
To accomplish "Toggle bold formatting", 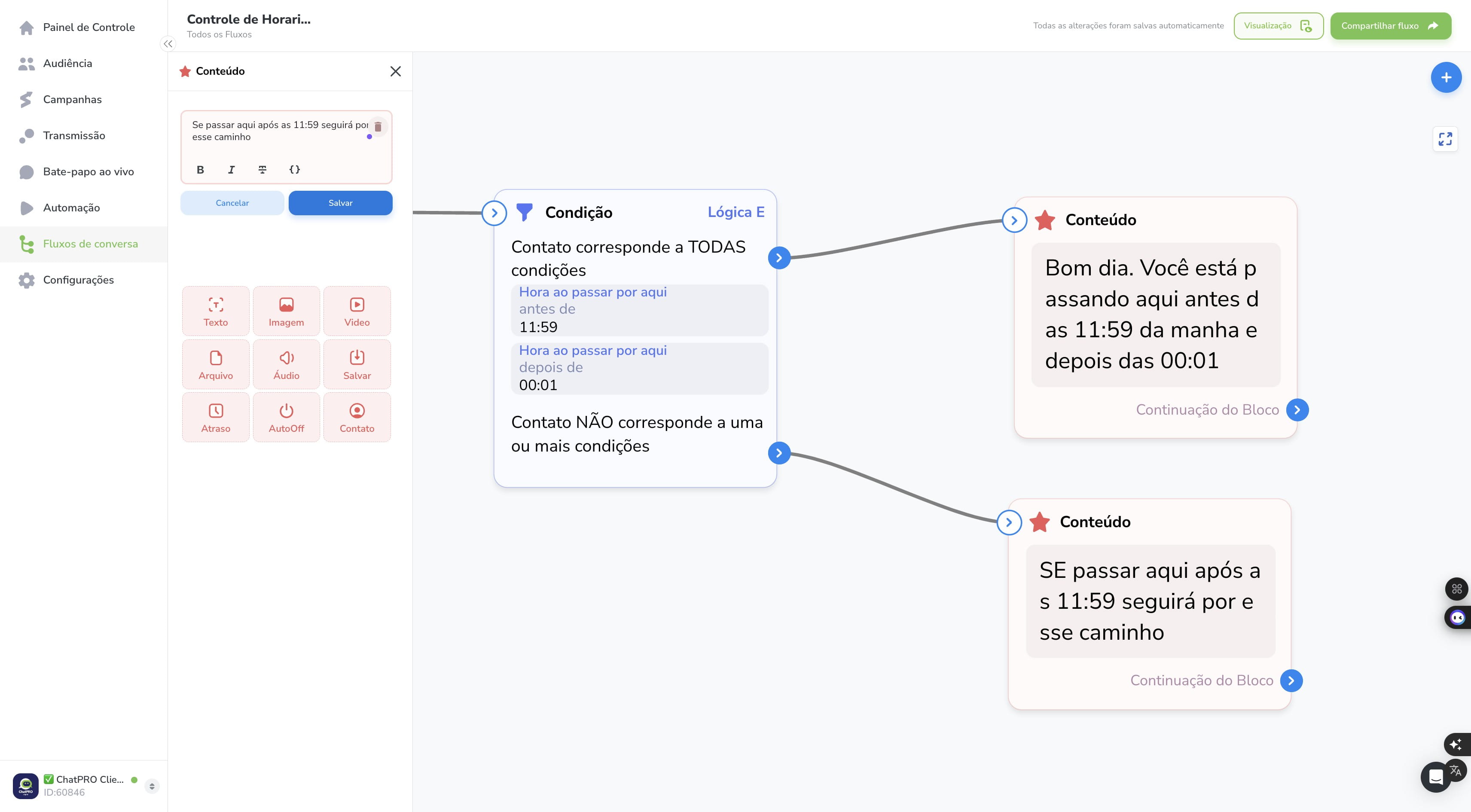I will click(x=200, y=170).
